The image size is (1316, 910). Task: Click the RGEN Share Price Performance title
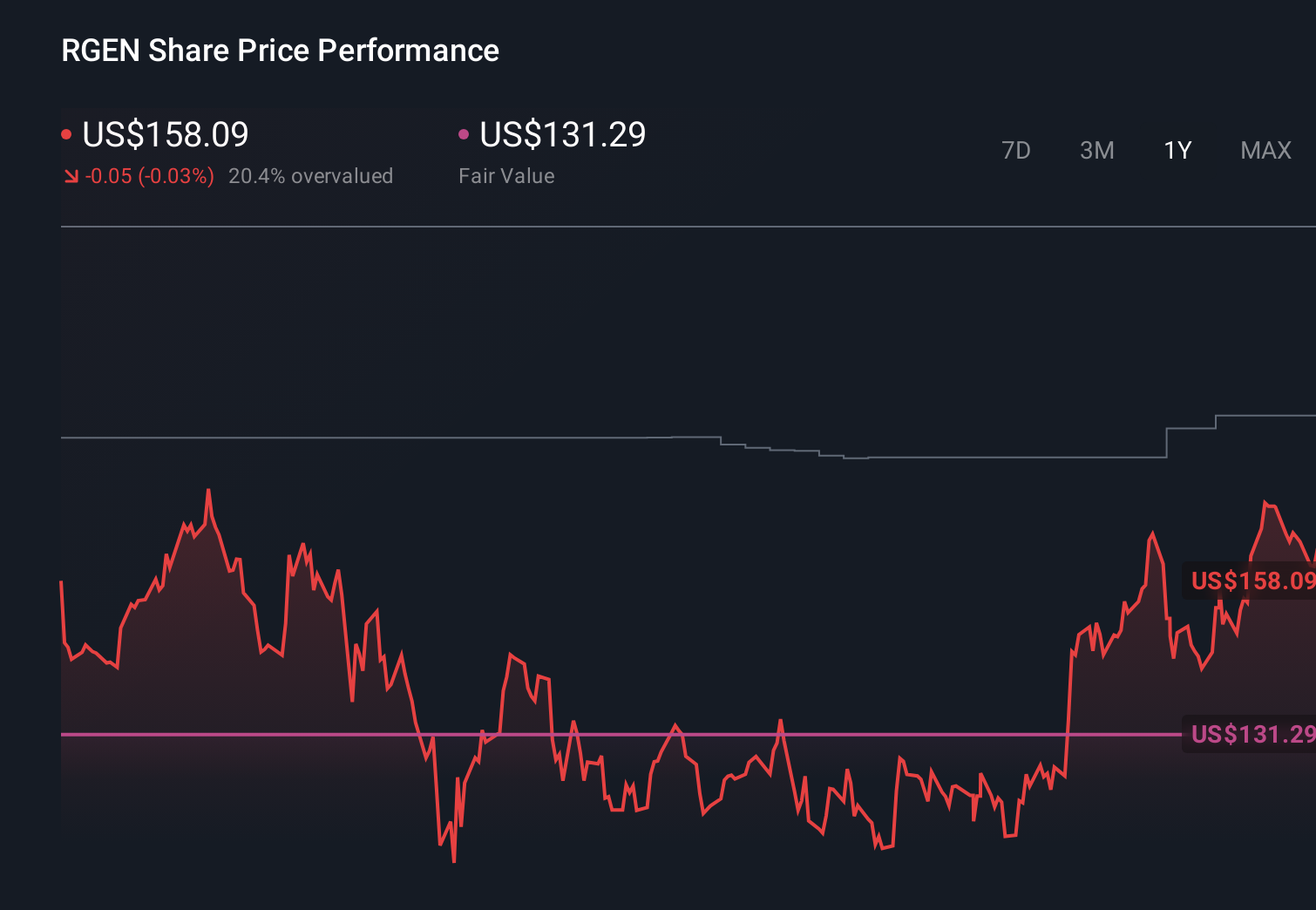click(x=280, y=50)
